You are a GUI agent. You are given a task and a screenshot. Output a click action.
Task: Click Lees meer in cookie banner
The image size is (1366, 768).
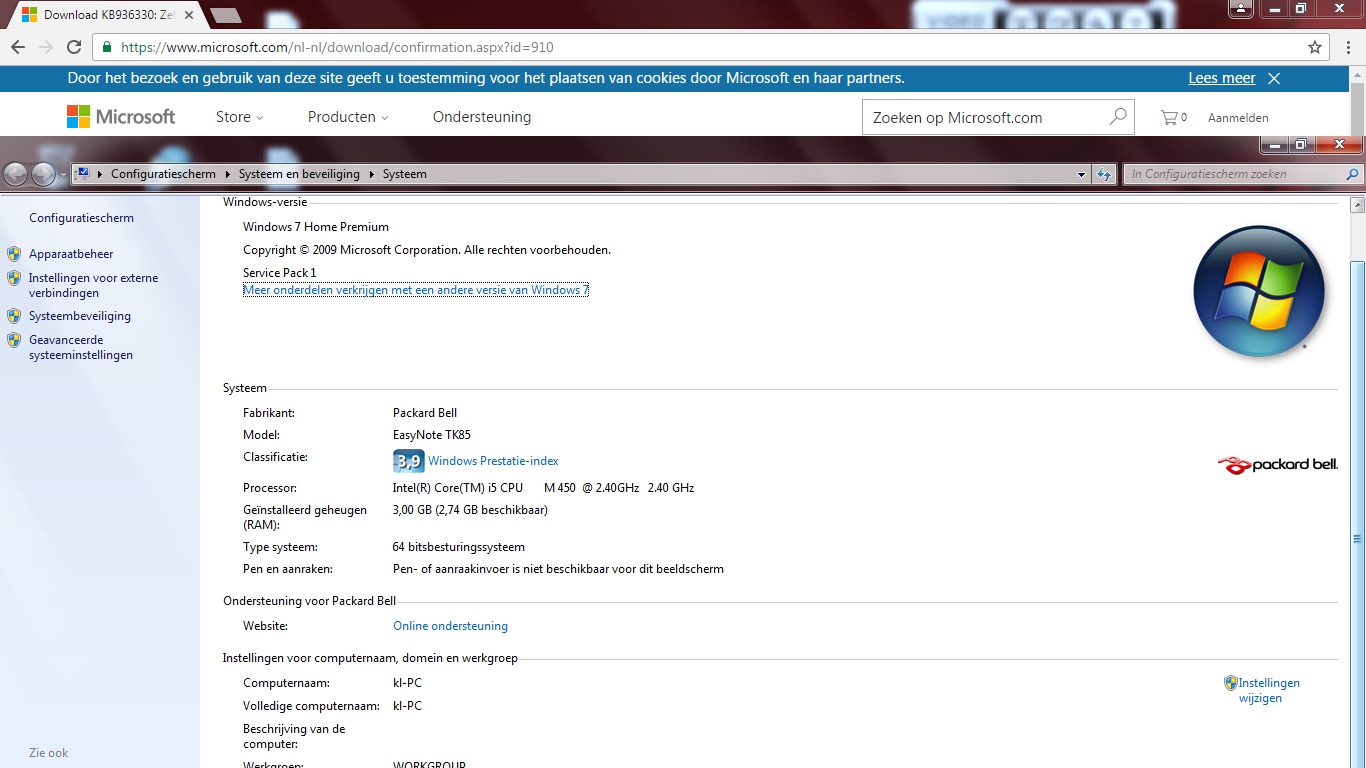1222,78
